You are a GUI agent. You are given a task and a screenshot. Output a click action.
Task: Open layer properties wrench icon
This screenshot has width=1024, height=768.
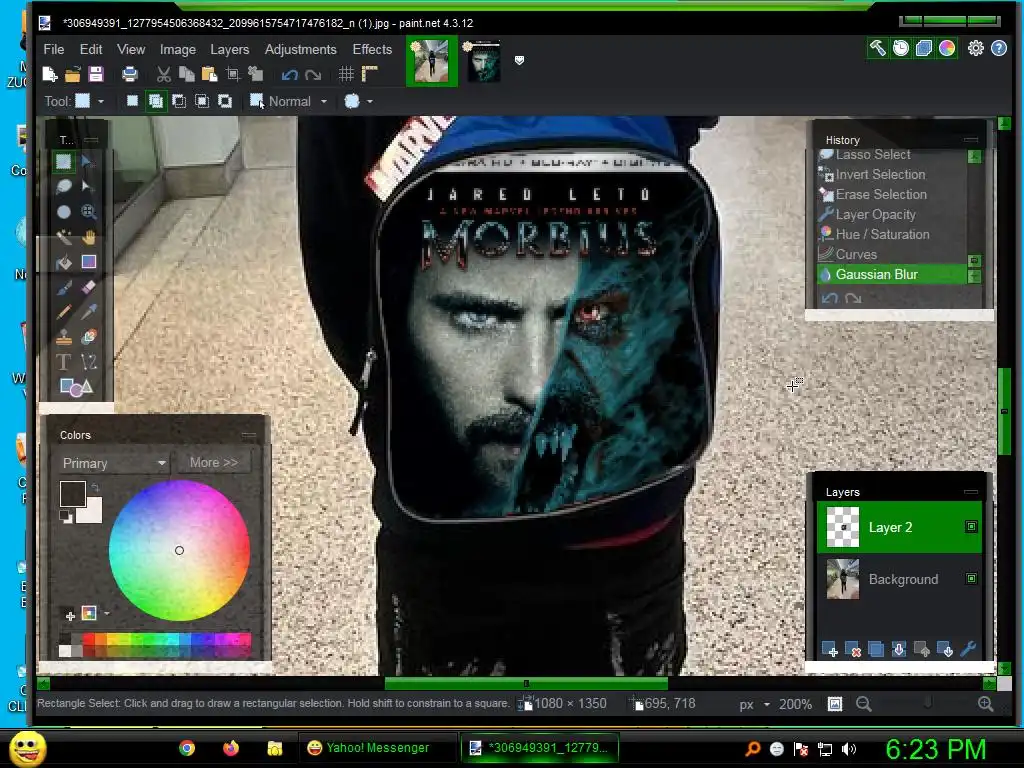click(968, 650)
